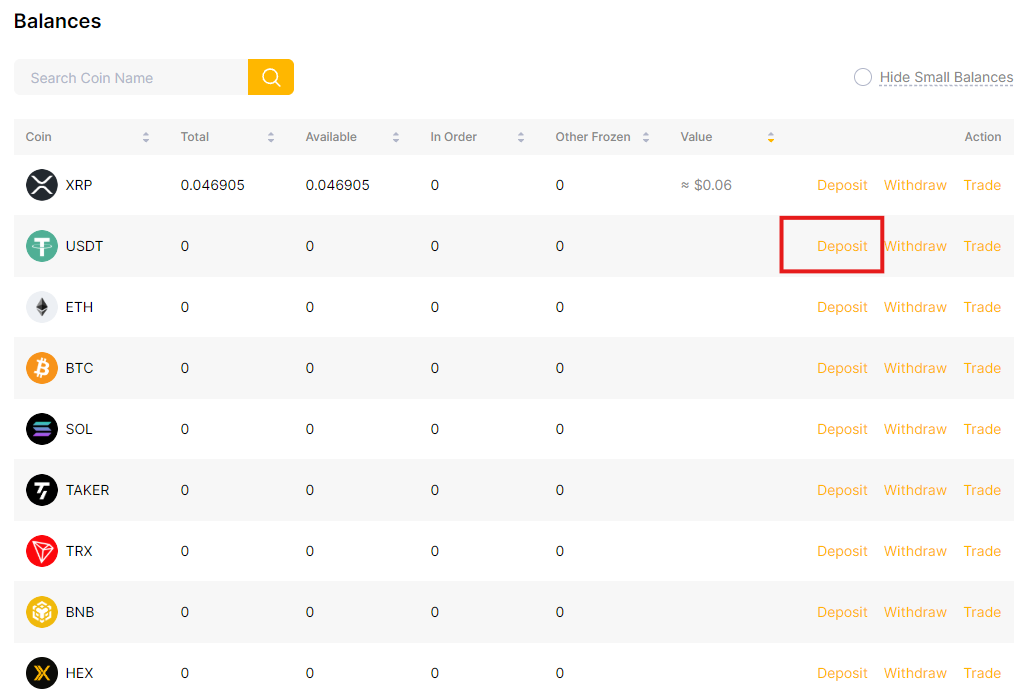Sort the table by Coin column arrows
This screenshot has width=1035, height=697.
pyautogui.click(x=146, y=137)
